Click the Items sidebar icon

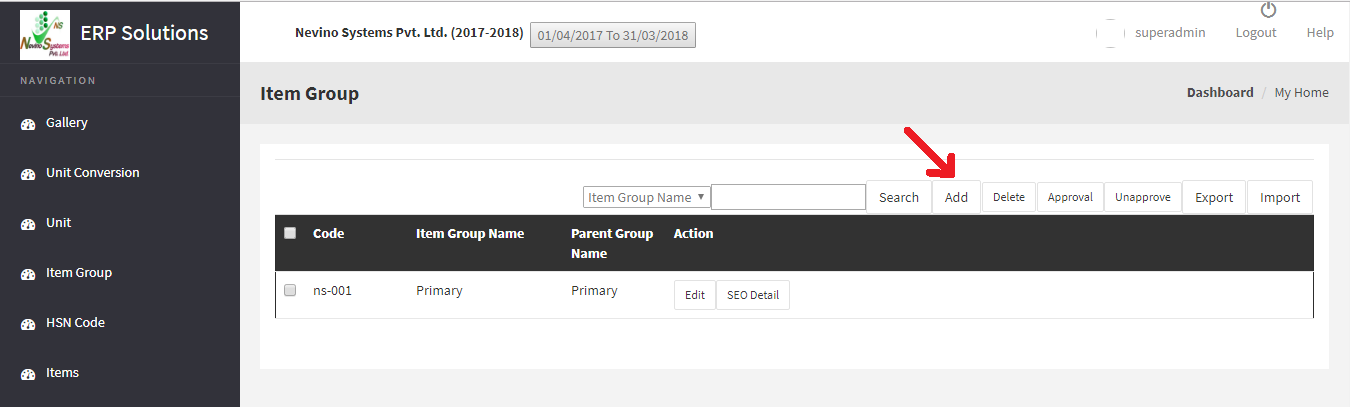pos(28,374)
